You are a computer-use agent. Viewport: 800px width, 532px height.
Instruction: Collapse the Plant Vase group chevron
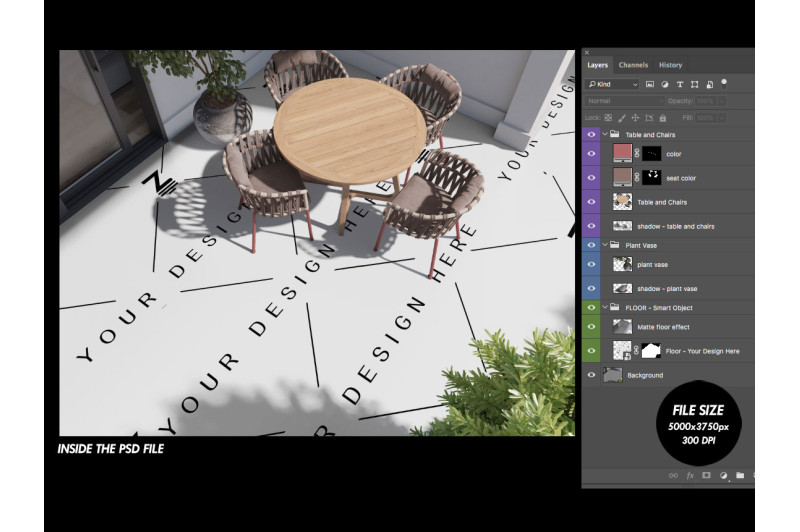click(605, 245)
